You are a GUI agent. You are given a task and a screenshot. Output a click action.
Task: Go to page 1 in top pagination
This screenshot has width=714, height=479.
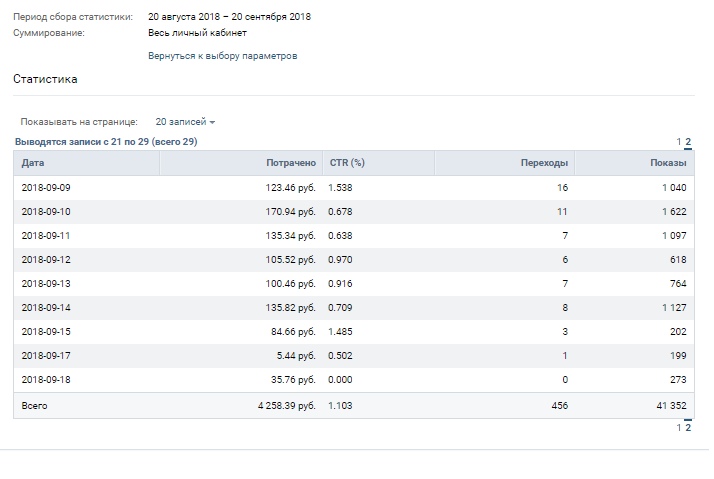(x=679, y=142)
